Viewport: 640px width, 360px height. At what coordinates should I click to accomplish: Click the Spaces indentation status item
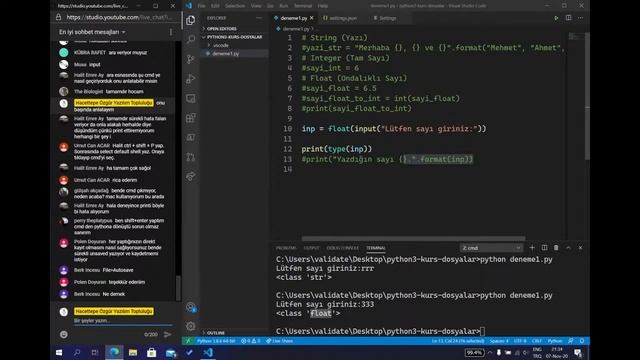tap(499, 341)
